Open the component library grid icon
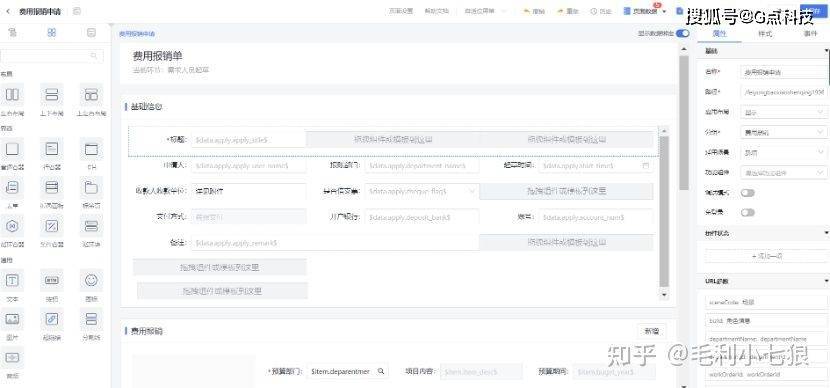Viewport: 830px width, 388px height. point(51,33)
